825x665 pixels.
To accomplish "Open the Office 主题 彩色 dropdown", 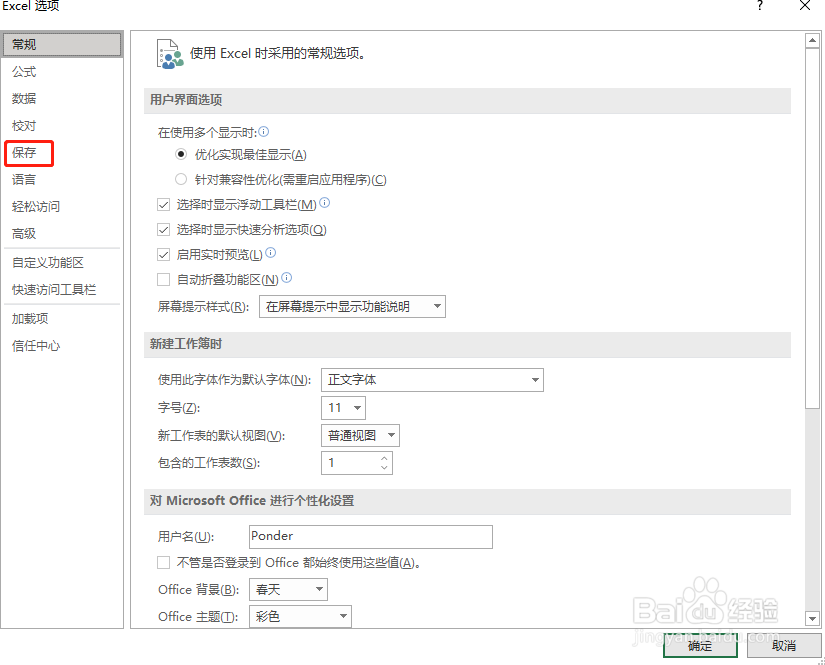I will (x=300, y=616).
